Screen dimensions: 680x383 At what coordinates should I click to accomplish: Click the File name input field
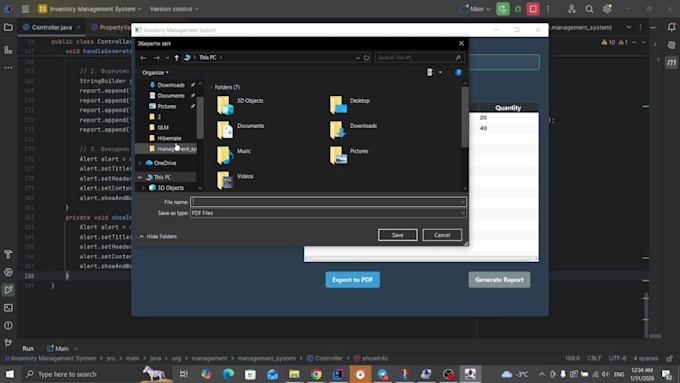pos(328,202)
